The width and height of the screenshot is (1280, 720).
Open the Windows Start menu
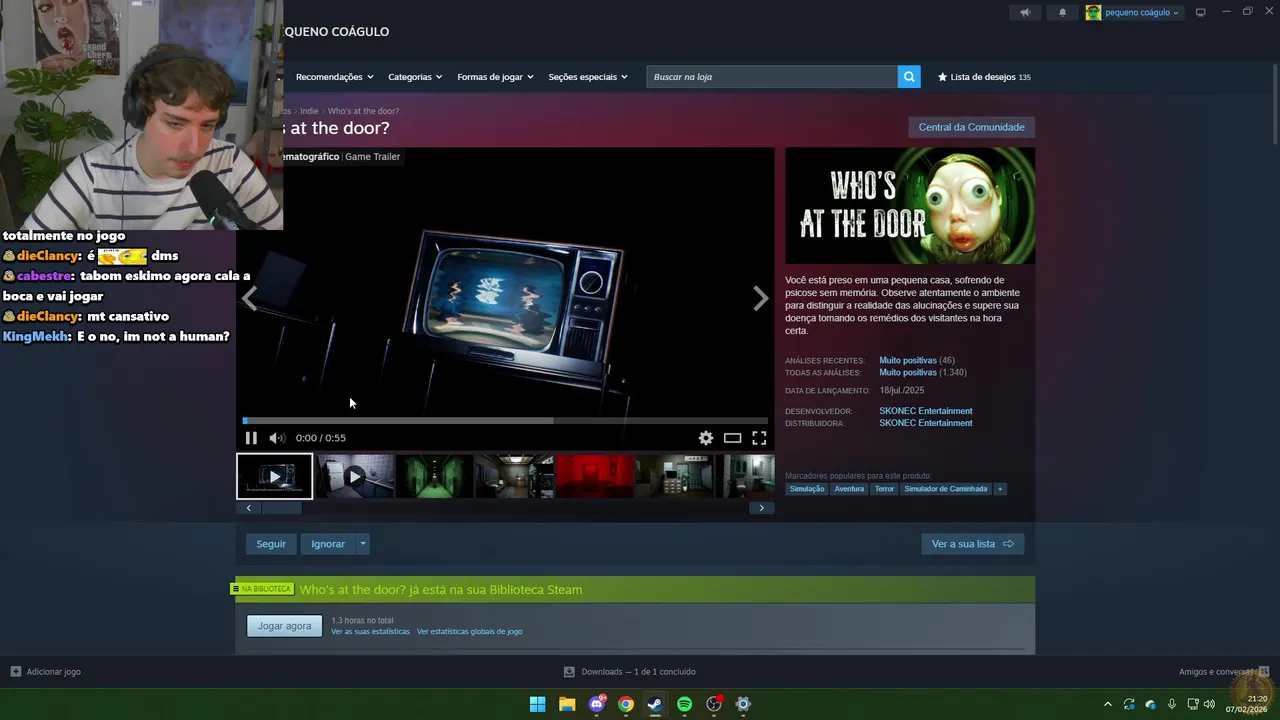pyautogui.click(x=537, y=704)
